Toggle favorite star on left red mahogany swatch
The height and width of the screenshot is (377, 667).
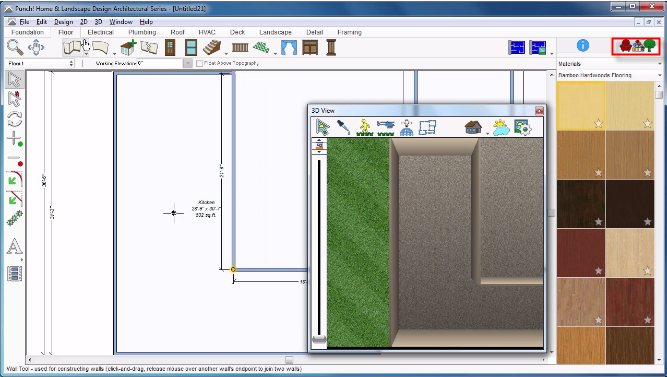pyautogui.click(x=599, y=270)
